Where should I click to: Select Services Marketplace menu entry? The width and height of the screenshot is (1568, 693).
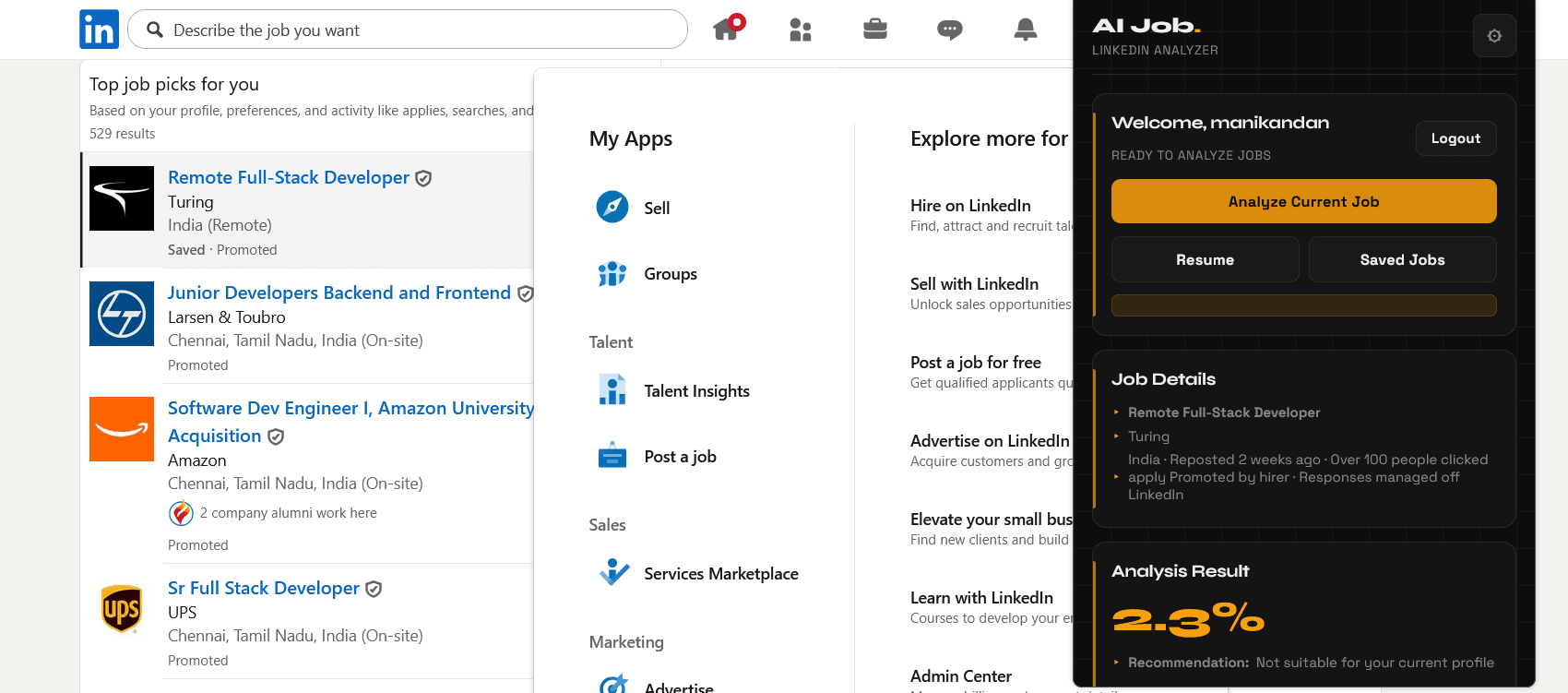tap(721, 573)
